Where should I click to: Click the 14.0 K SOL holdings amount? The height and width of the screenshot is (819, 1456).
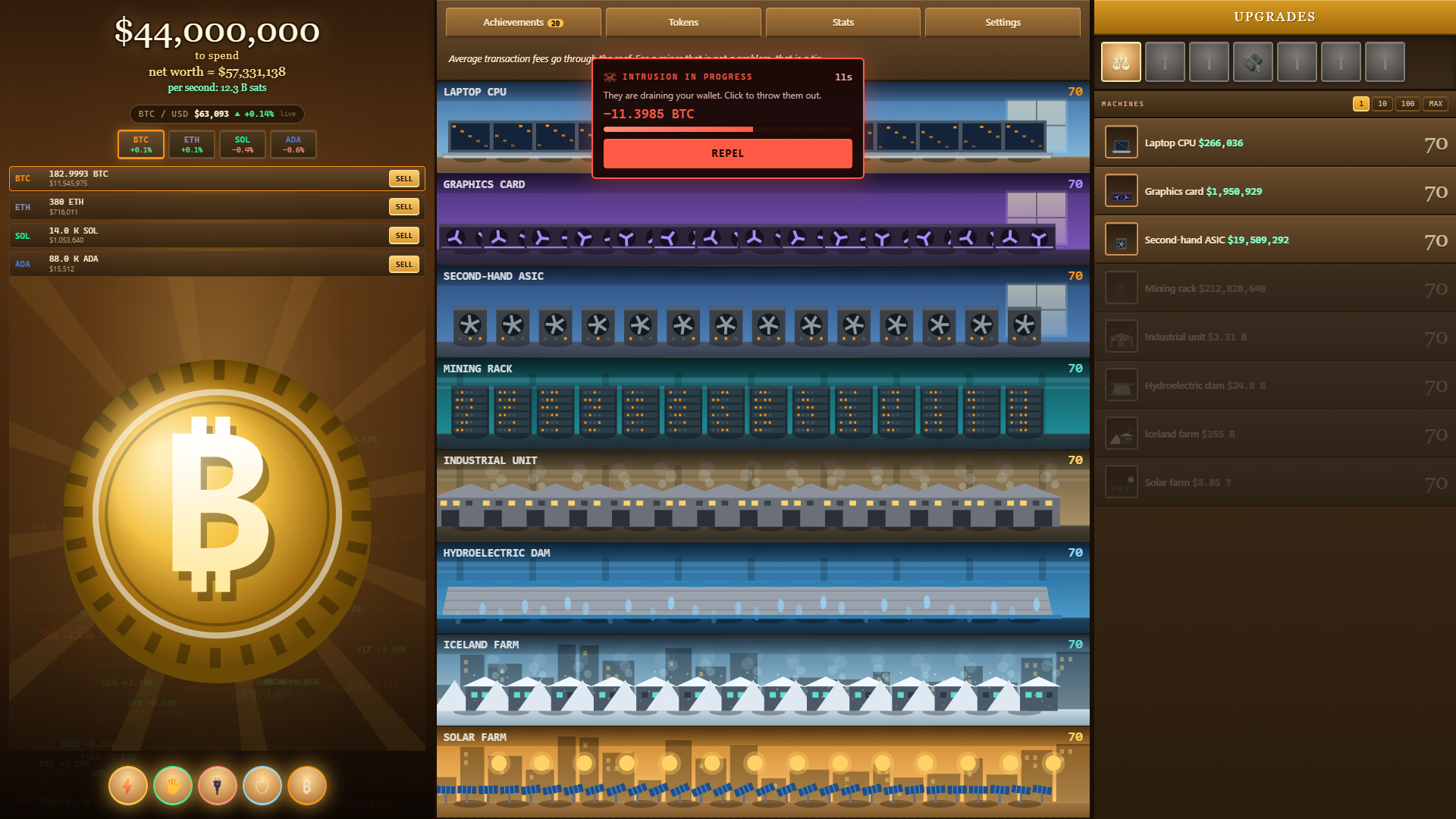pyautogui.click(x=74, y=231)
